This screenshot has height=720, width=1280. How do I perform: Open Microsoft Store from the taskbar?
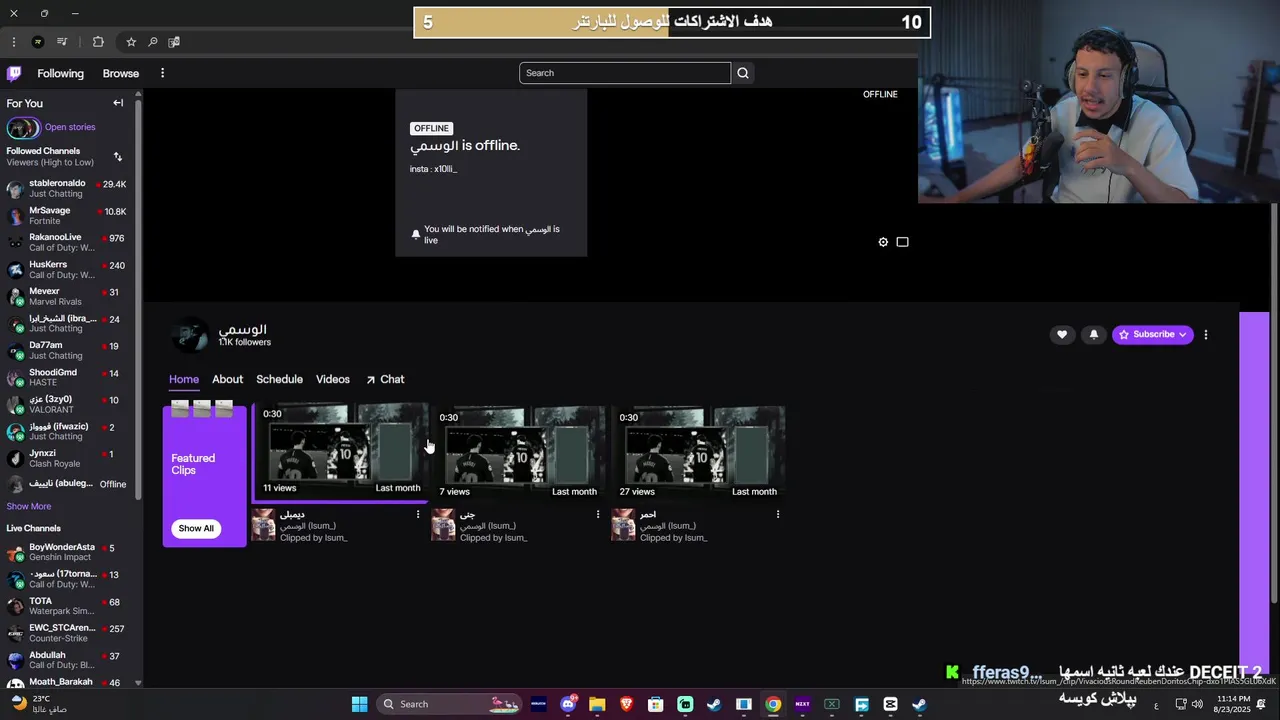pos(656,704)
